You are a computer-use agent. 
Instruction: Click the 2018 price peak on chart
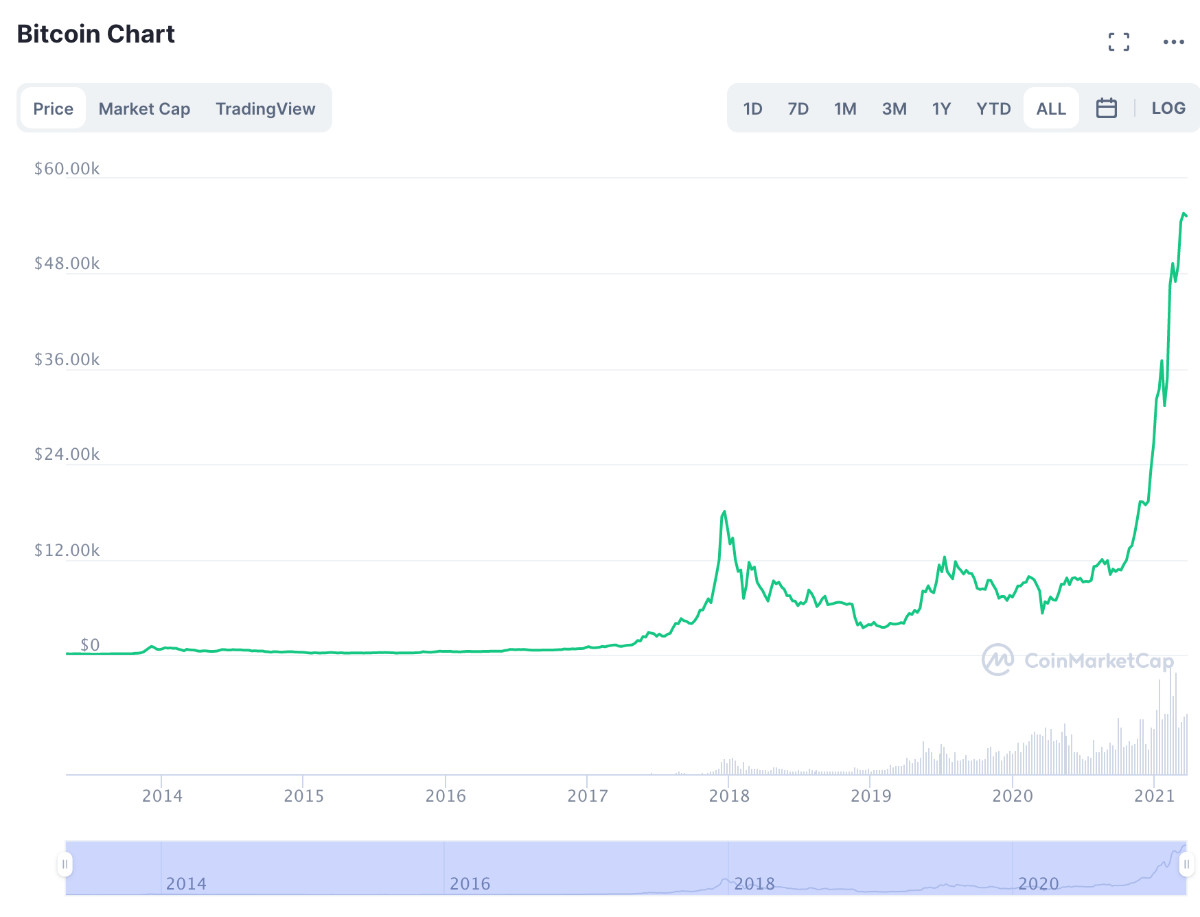(x=723, y=512)
